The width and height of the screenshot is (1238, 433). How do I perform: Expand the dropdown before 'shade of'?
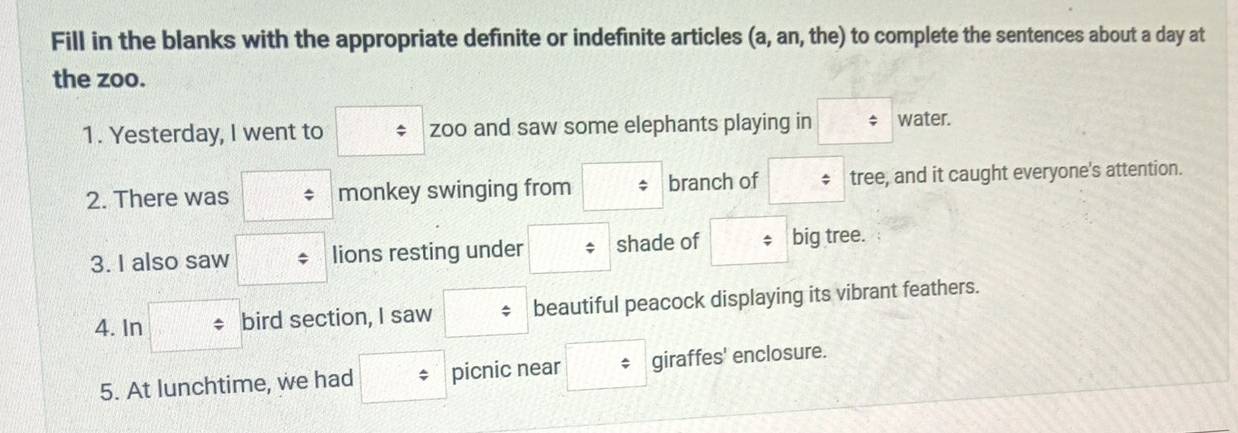click(569, 248)
